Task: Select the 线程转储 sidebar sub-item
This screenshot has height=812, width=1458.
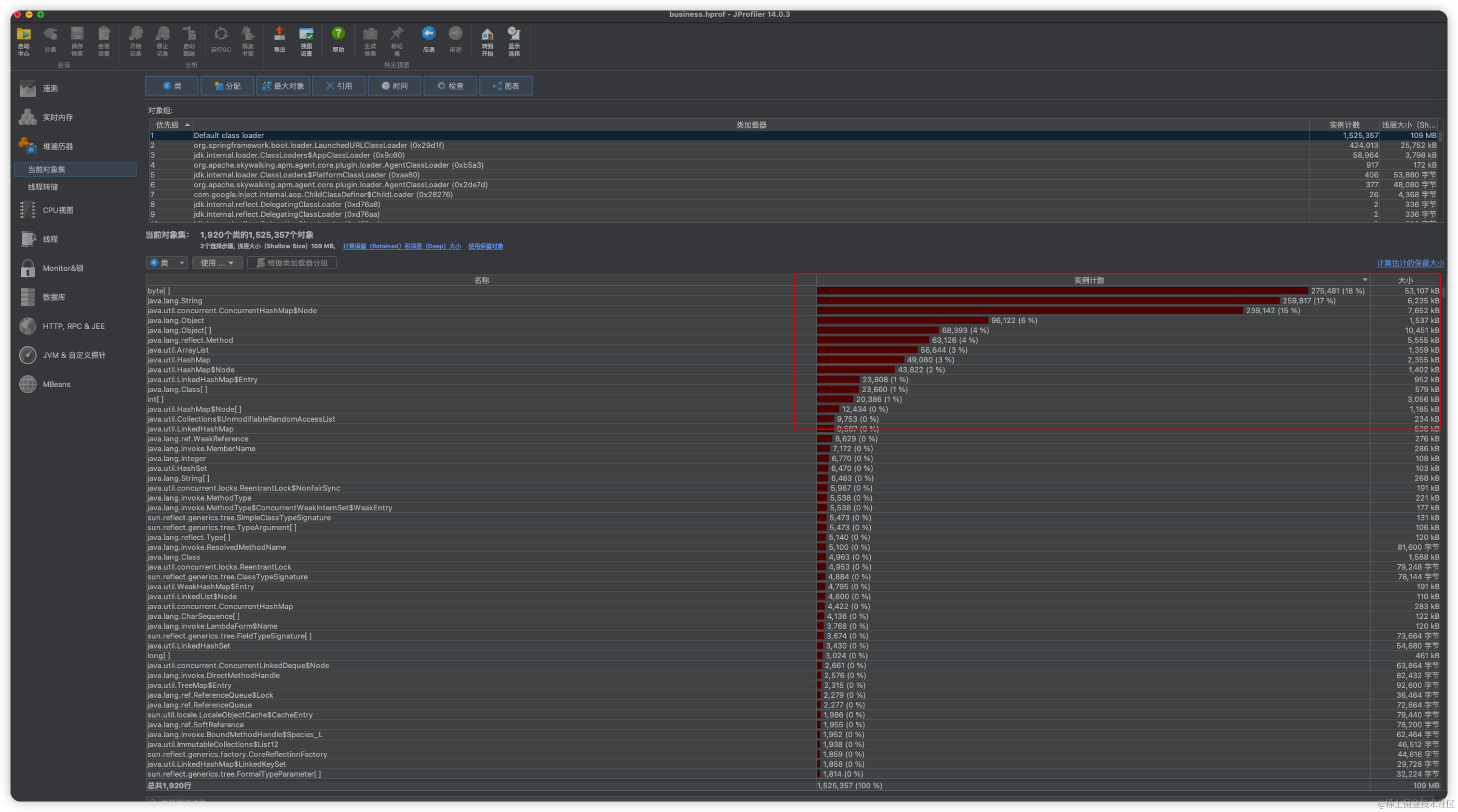Action: pos(43,186)
